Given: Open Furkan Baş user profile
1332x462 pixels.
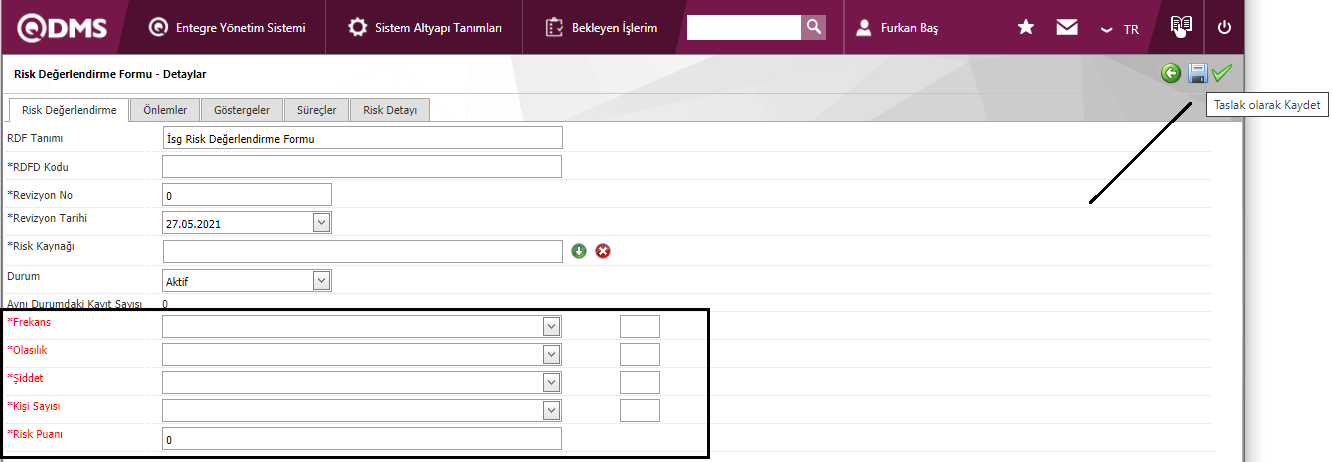Looking at the screenshot, I should click(897, 28).
